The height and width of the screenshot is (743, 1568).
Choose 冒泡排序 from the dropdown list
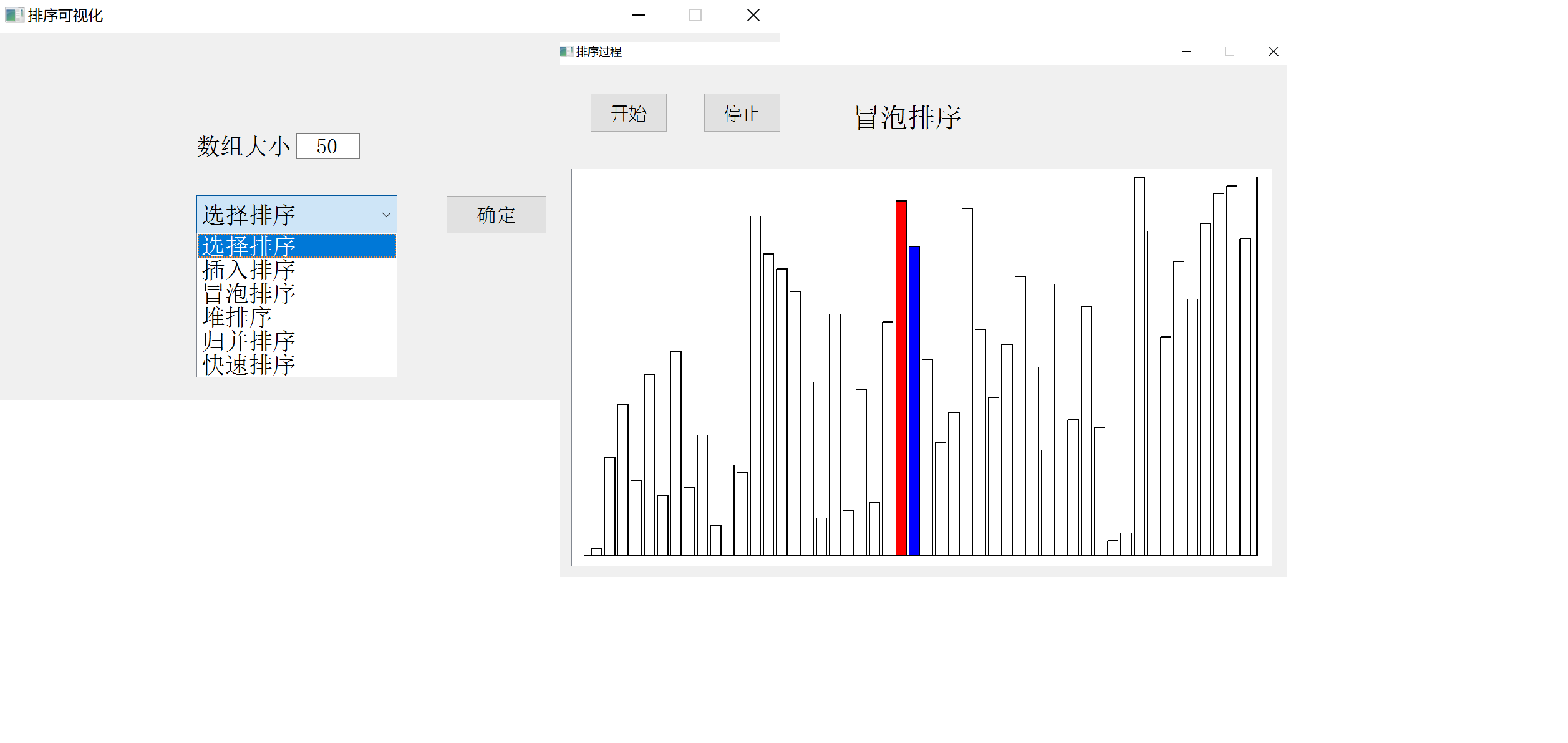click(297, 293)
